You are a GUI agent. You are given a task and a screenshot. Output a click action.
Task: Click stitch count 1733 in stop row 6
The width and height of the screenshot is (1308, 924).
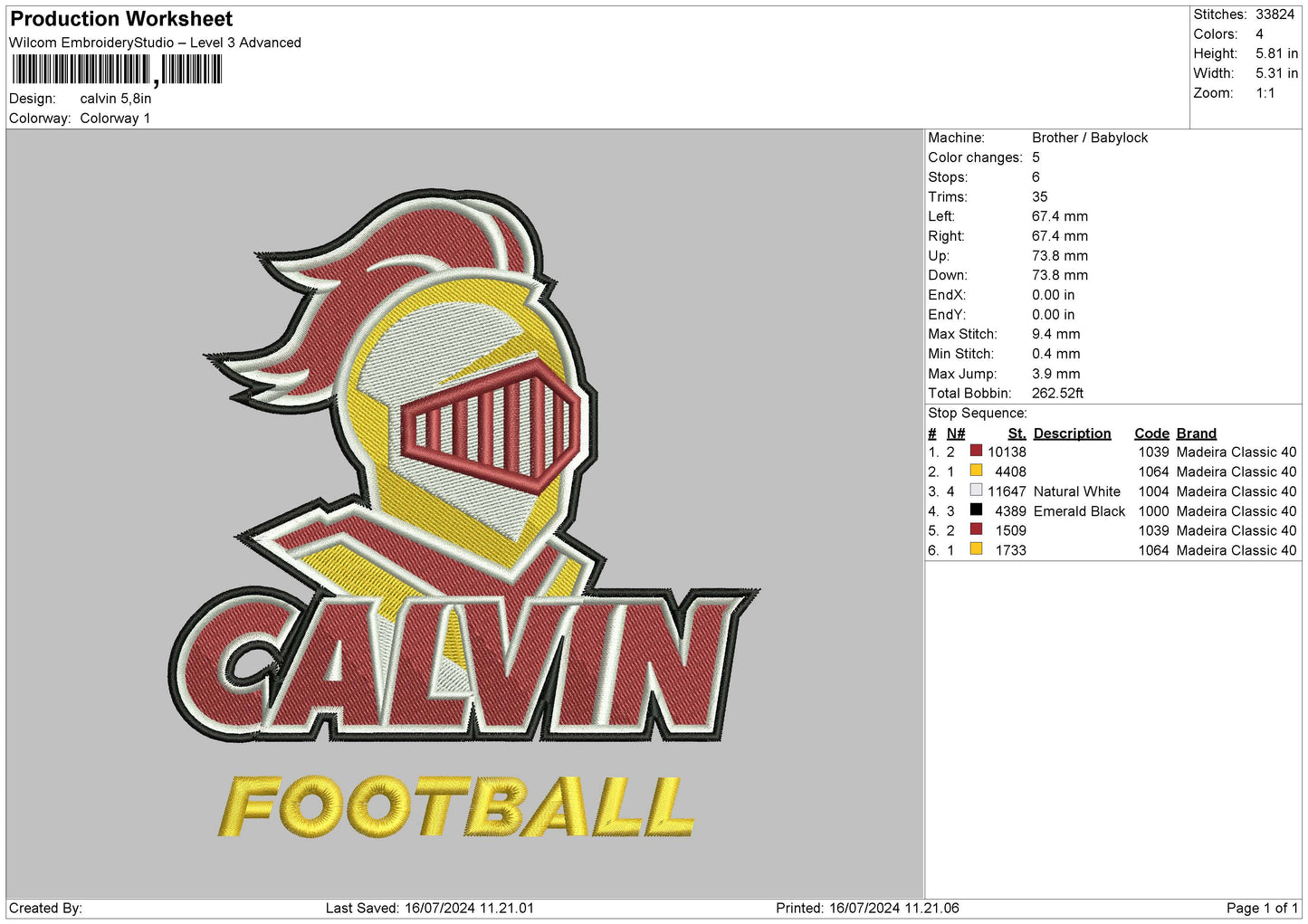coord(1011,550)
